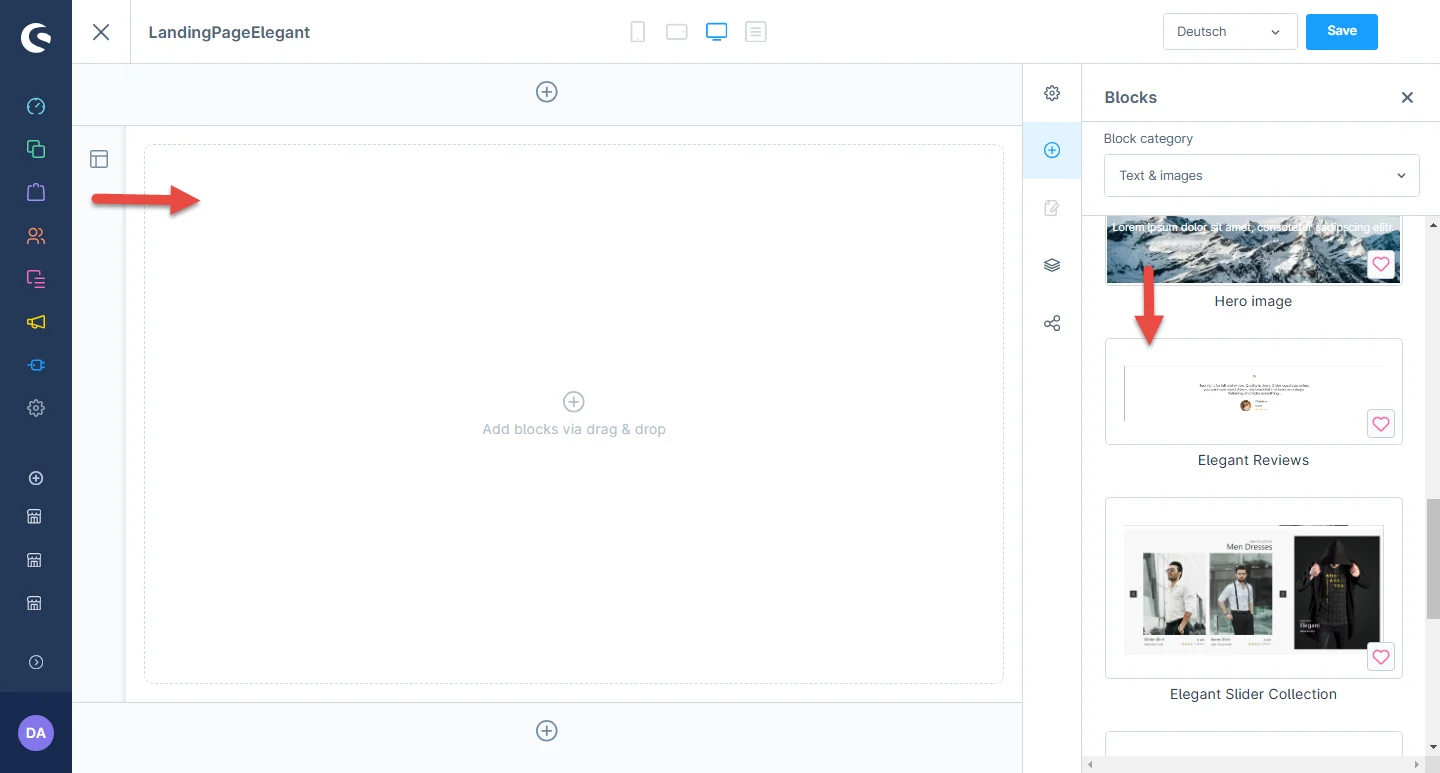The image size is (1440, 773).
Task: Select the Elegant Slider Collection thumbnail
Action: [1253, 587]
